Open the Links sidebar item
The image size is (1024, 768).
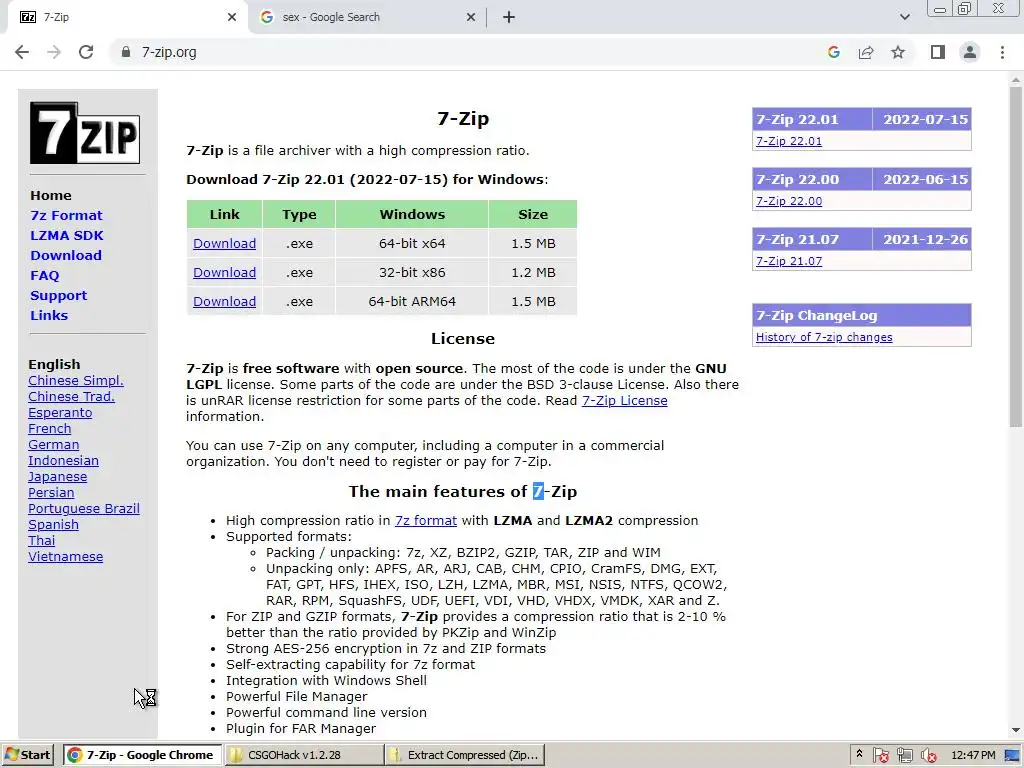[x=49, y=315]
